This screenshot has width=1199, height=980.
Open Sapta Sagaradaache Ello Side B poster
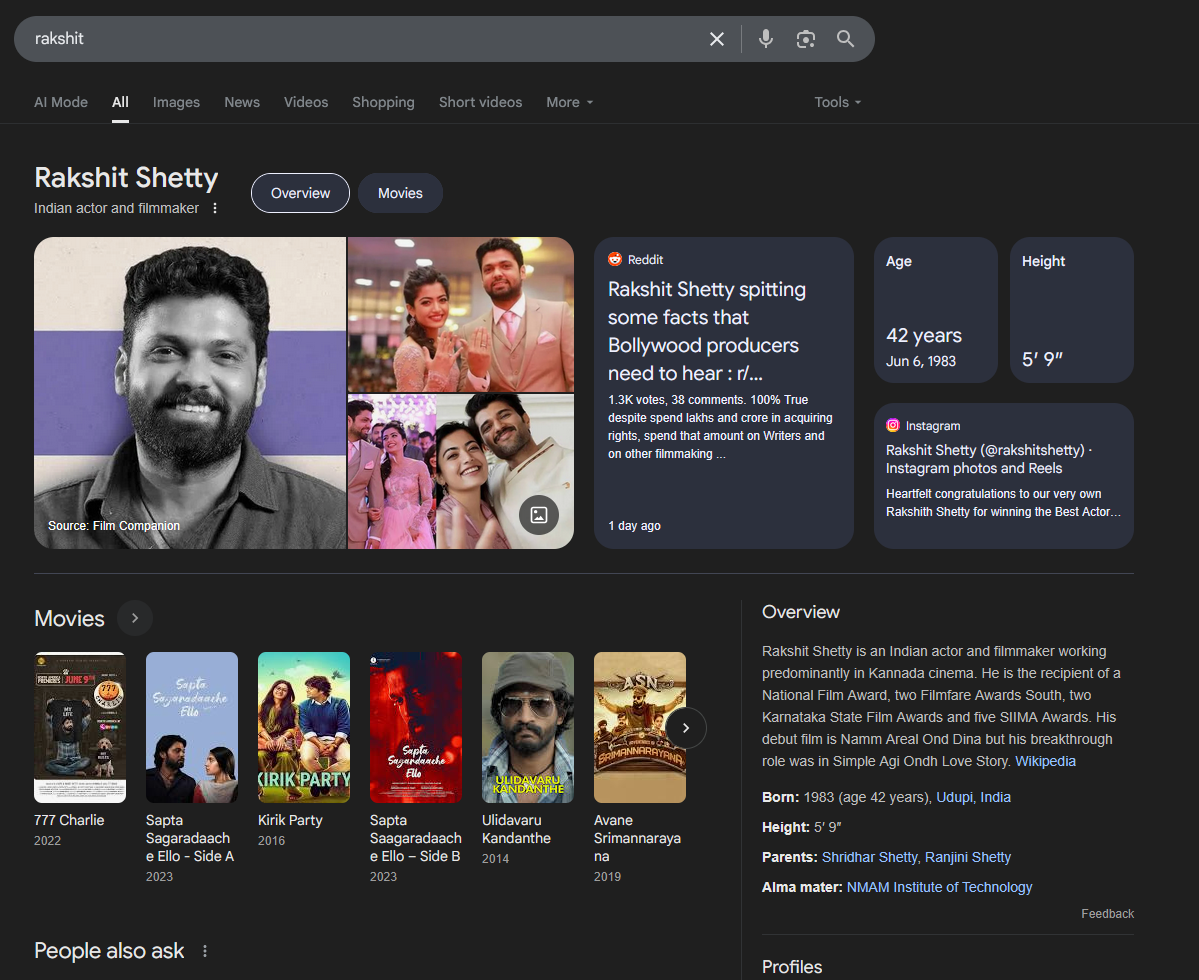pos(416,727)
